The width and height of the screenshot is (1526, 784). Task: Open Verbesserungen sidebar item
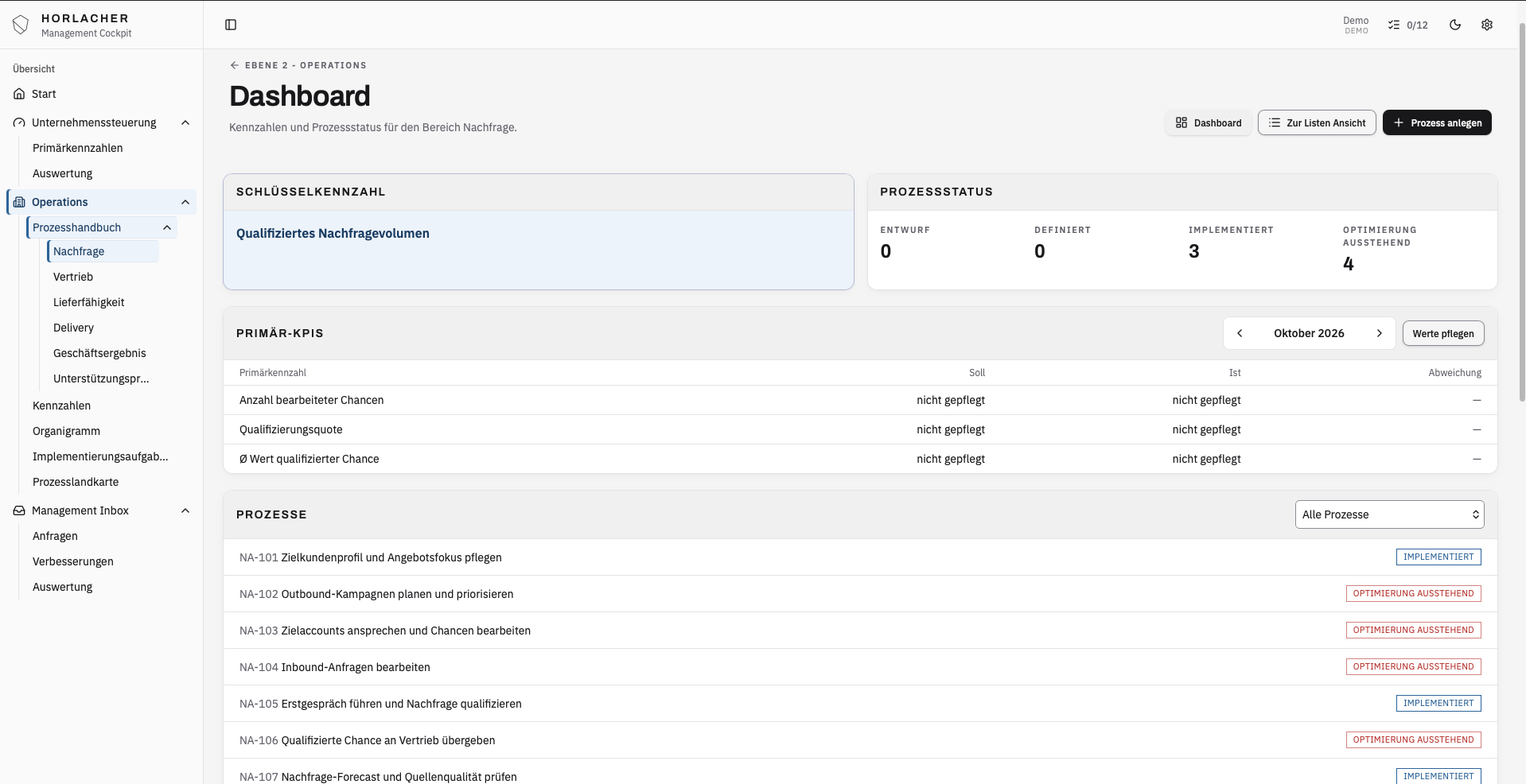click(73, 561)
